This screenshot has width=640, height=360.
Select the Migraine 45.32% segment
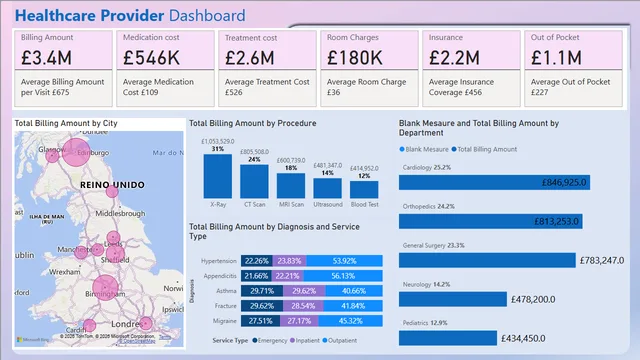click(x=351, y=321)
